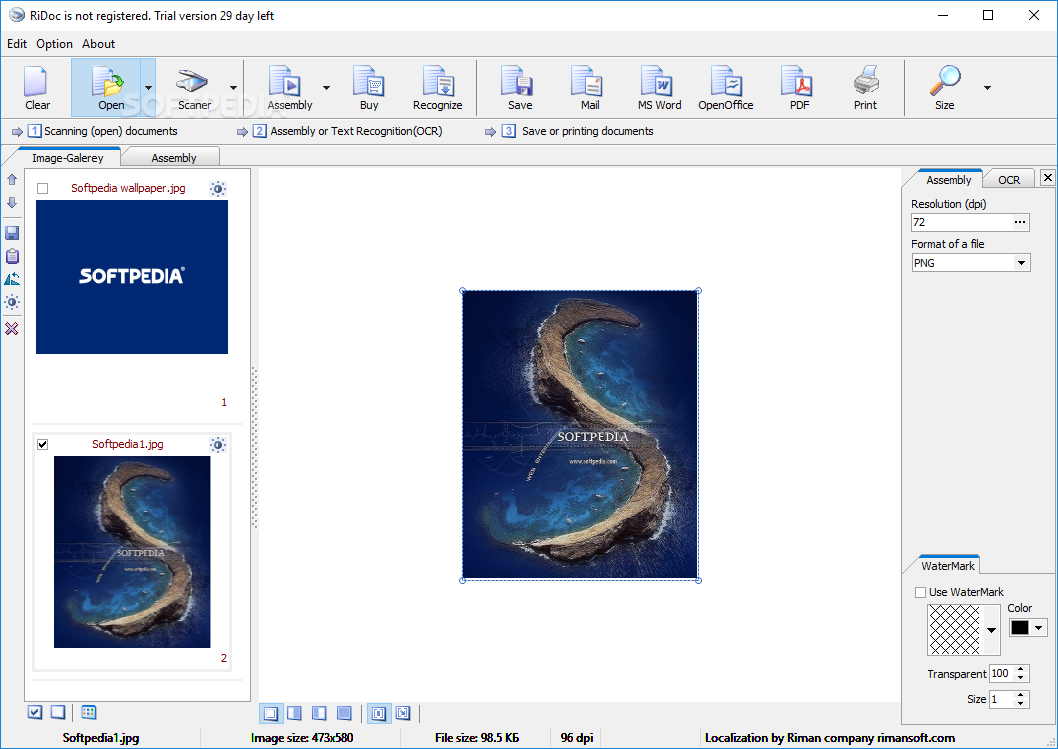1058x749 pixels.
Task: Open the Option menu
Action: (54, 44)
